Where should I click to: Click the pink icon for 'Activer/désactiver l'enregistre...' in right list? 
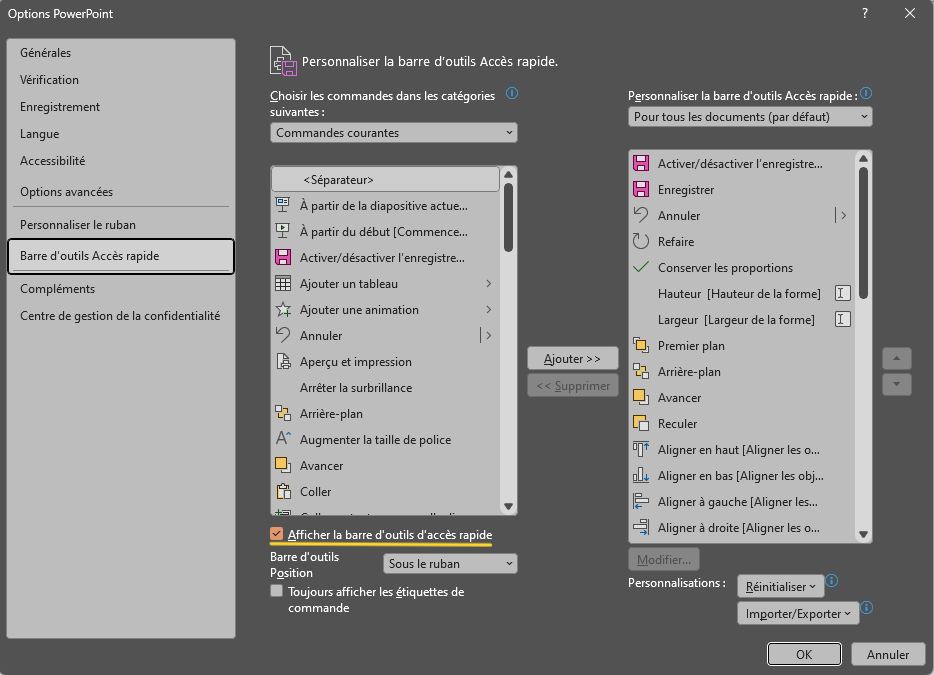640,163
